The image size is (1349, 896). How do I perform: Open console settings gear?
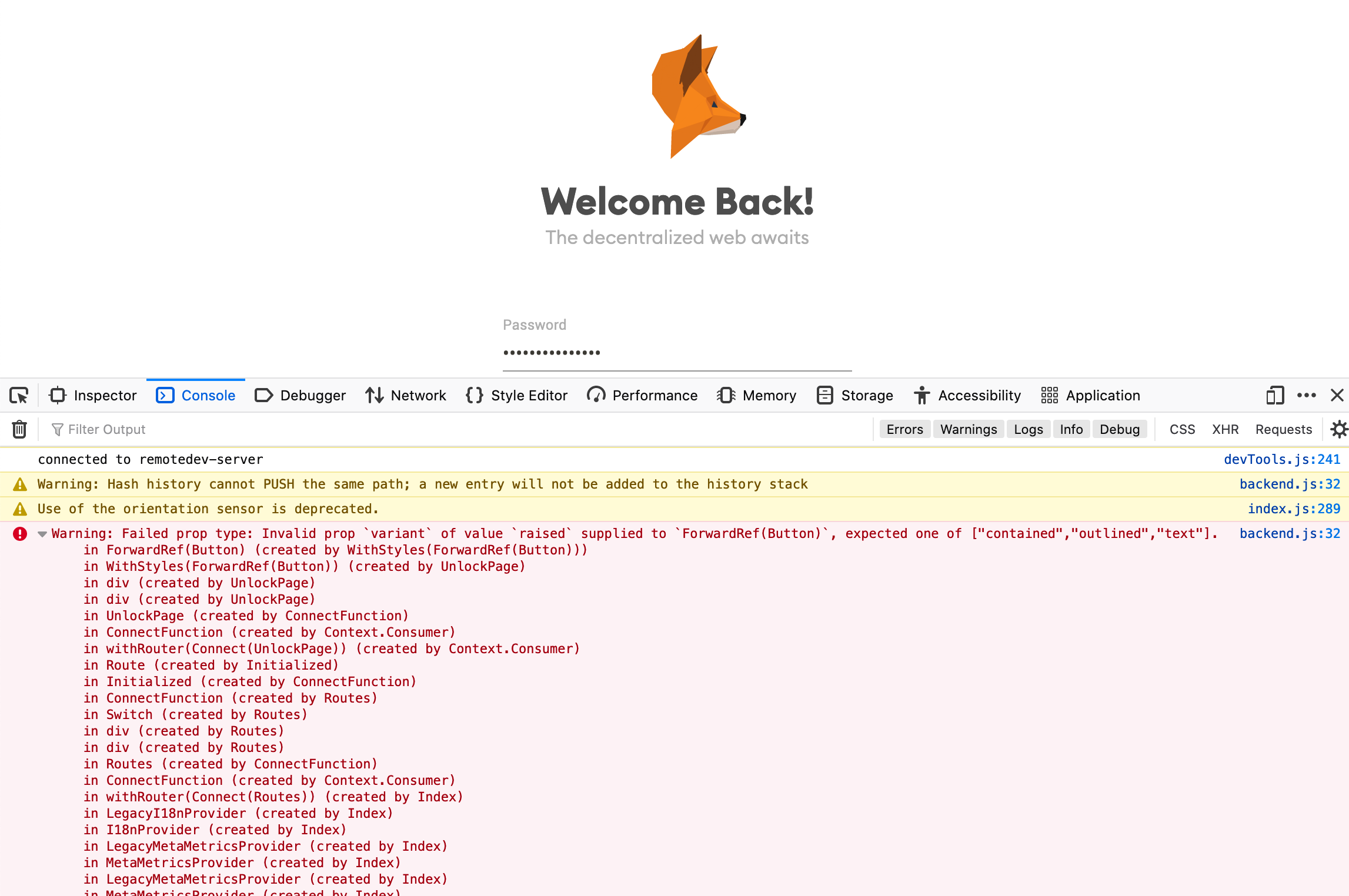click(1339, 430)
